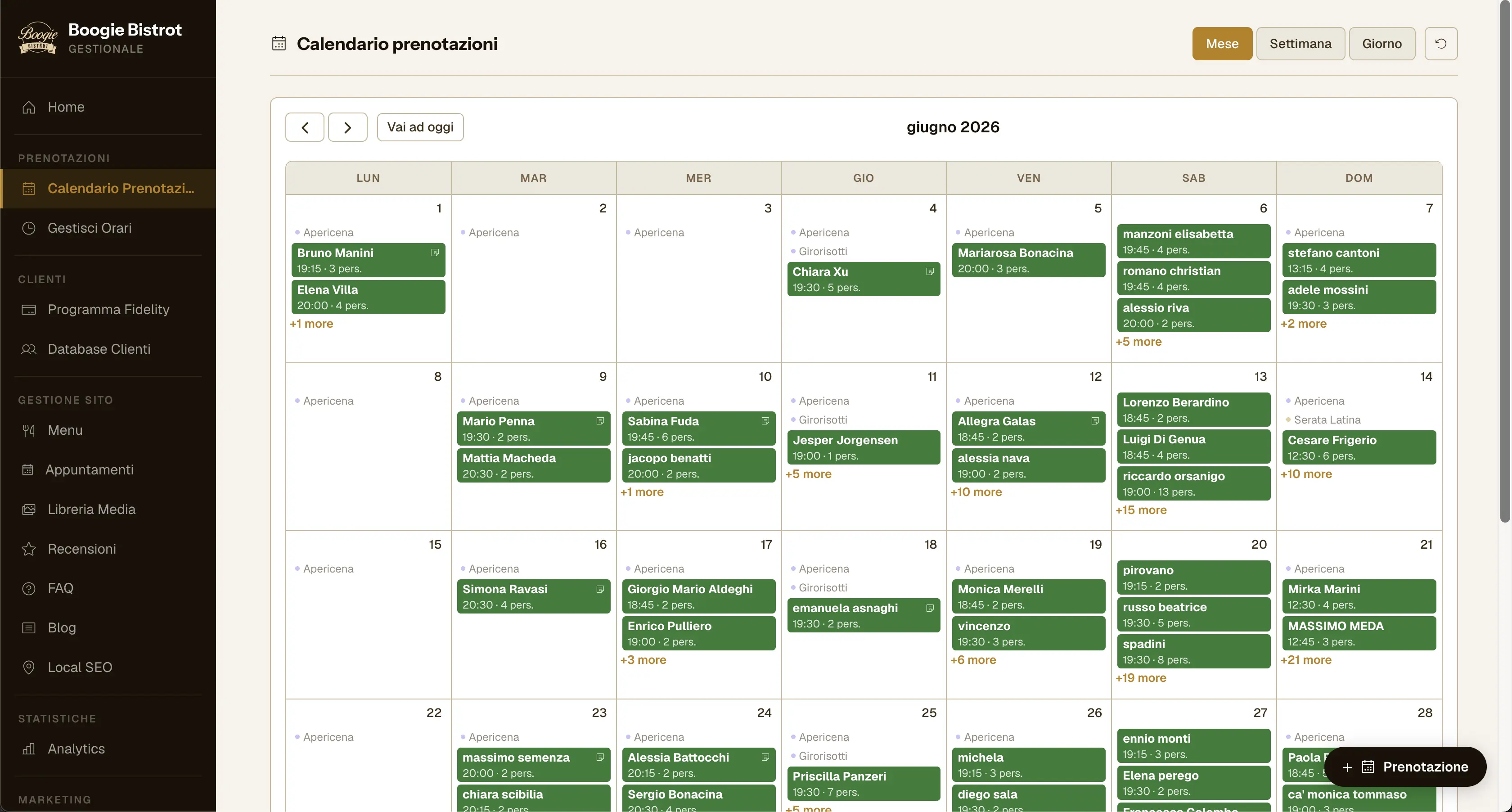This screenshot has width=1512, height=812.
Task: Click the Programma Fidelity card icon
Action: (29, 309)
